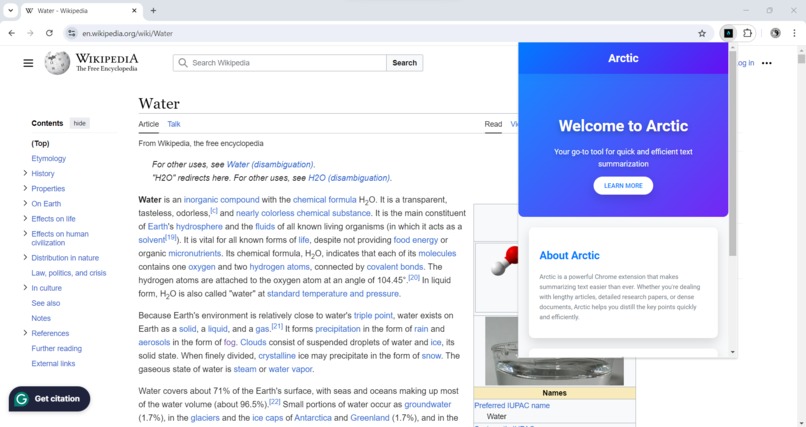Select the Article tab
The image size is (806, 427).
point(149,124)
